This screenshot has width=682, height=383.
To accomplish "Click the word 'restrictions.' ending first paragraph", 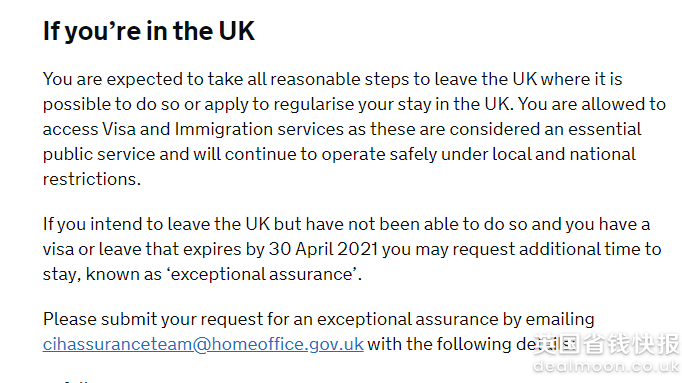I will pyautogui.click(x=92, y=179).
